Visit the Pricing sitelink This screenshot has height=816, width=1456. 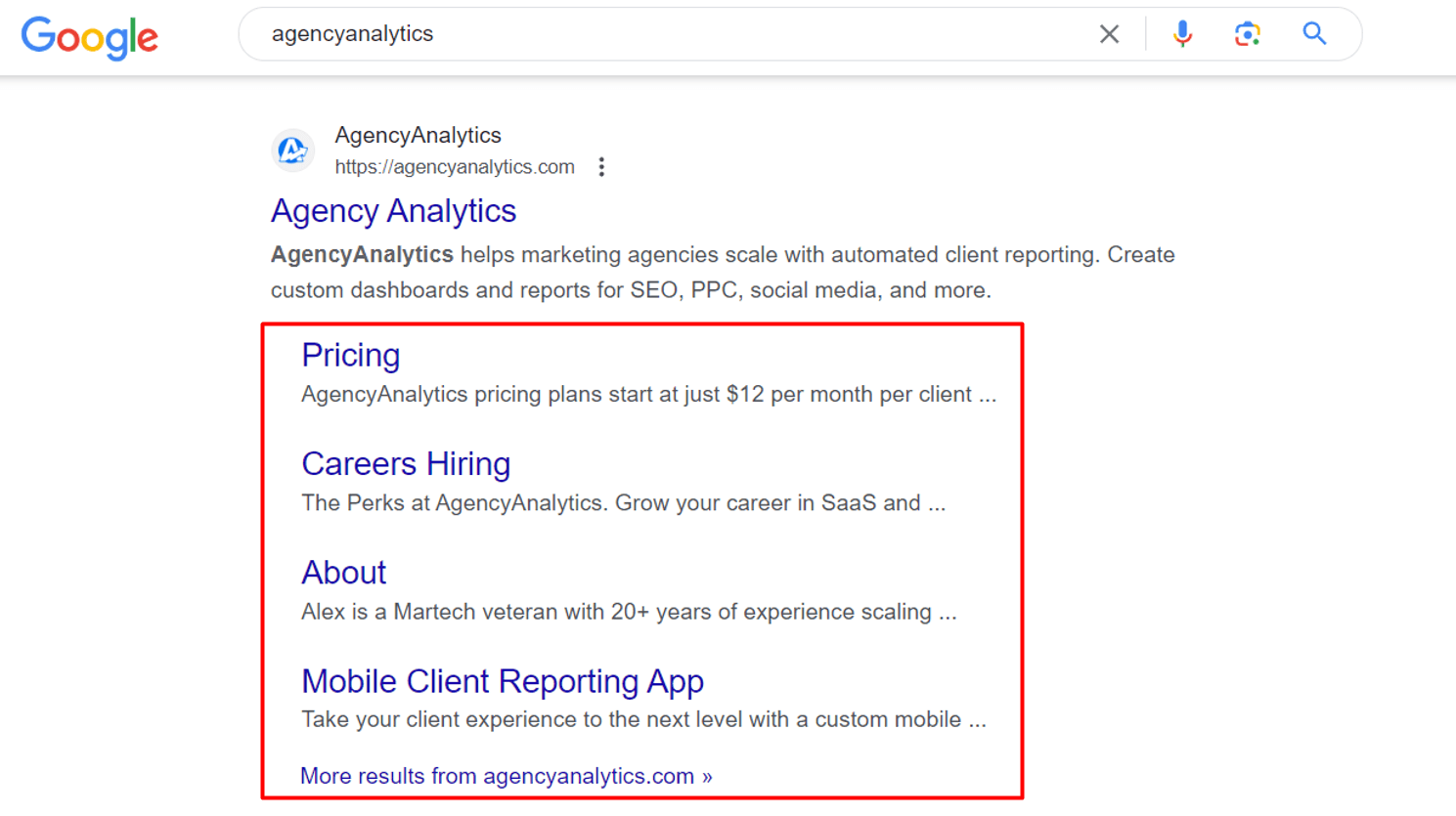[350, 355]
